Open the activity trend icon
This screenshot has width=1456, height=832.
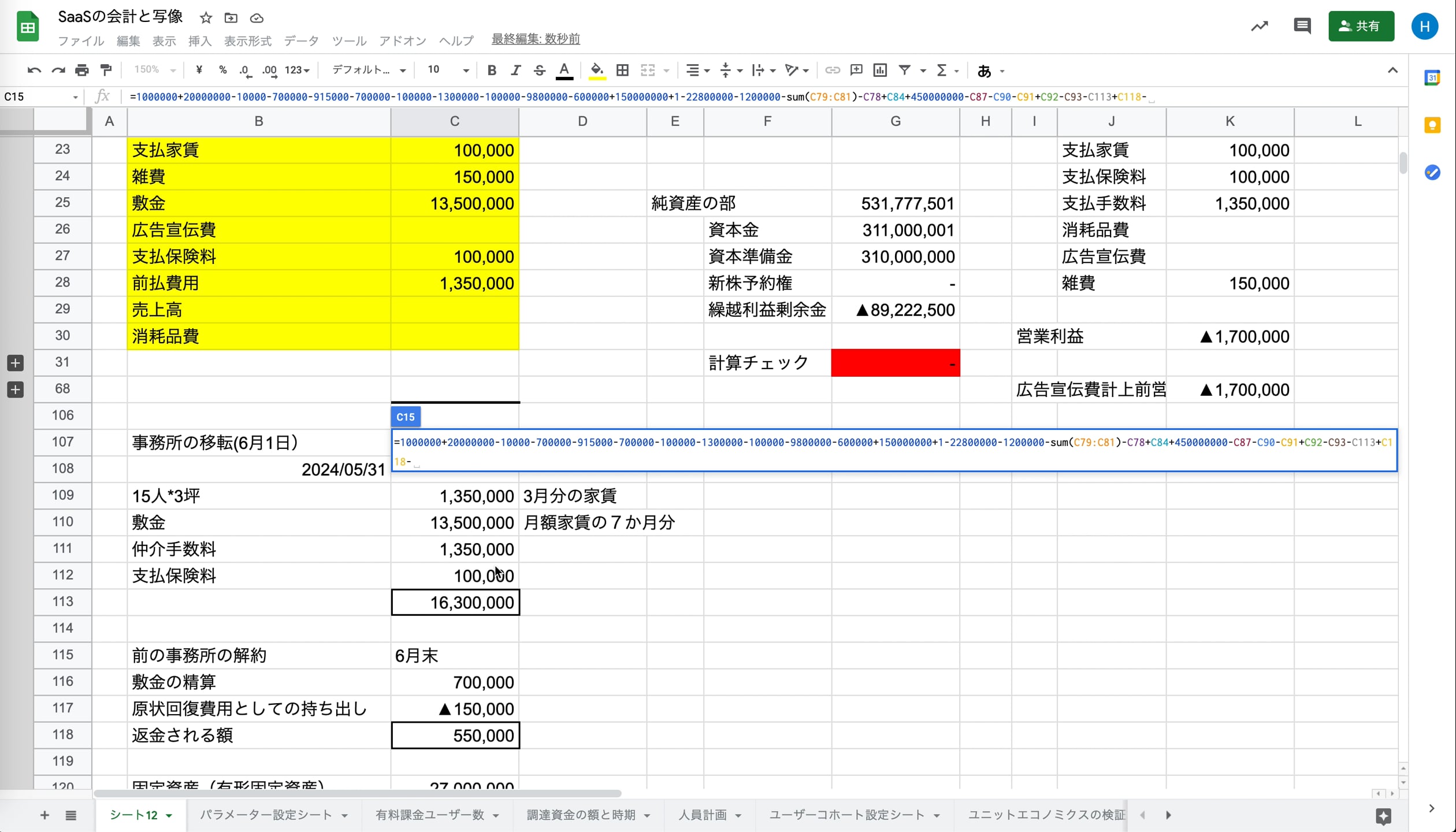[x=1260, y=26]
